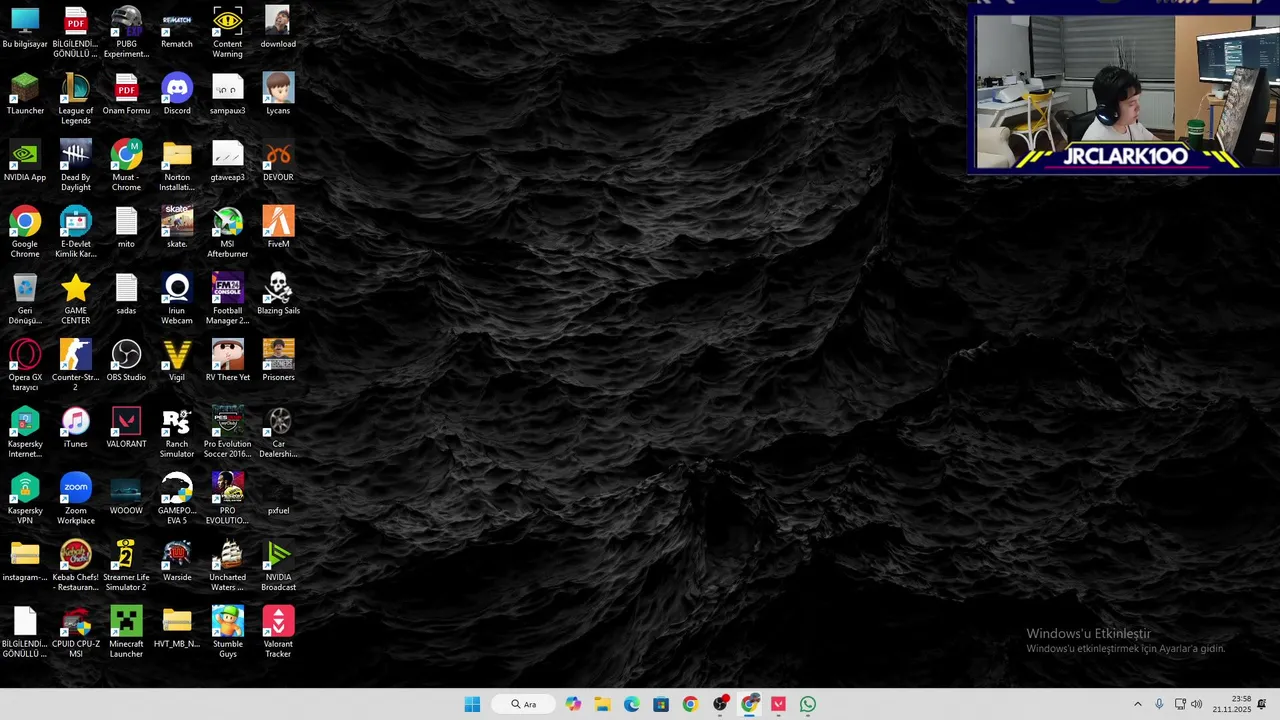The height and width of the screenshot is (720, 1280).
Task: Open Uncharted Waters shortcut
Action: (x=227, y=566)
